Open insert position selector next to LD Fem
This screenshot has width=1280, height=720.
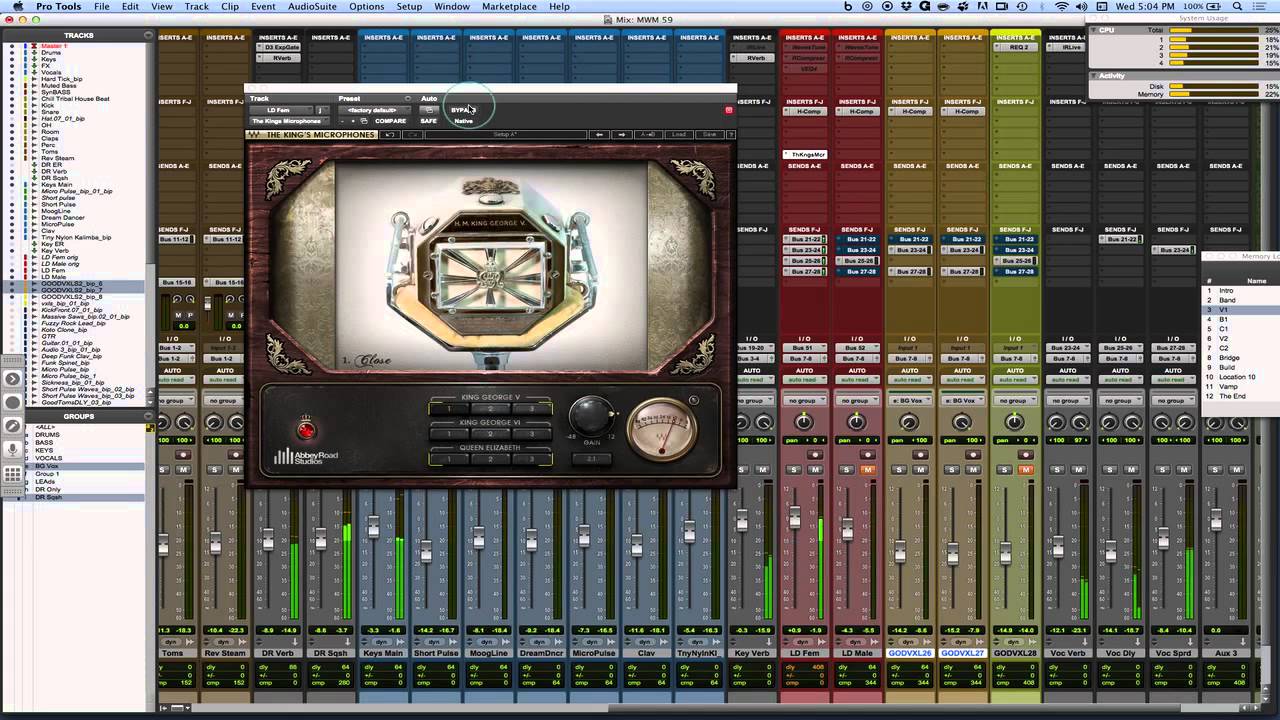pyautogui.click(x=321, y=110)
